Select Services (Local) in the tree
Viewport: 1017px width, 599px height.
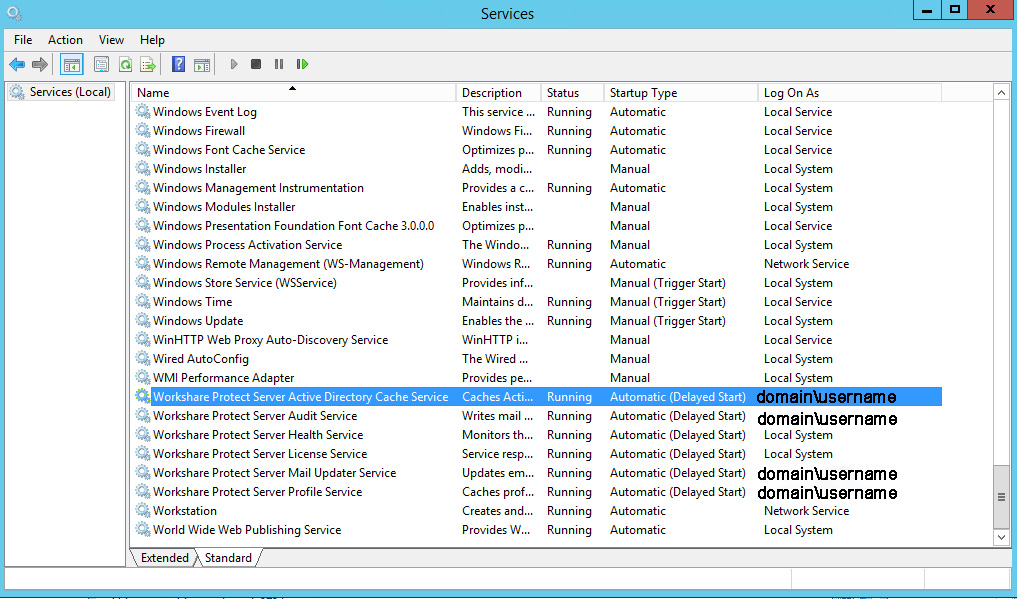click(x=62, y=91)
